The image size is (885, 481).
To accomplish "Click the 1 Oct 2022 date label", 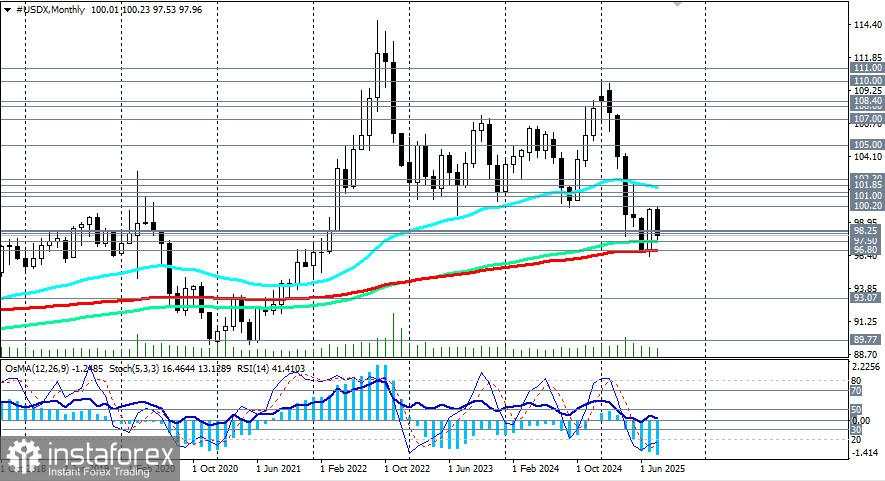I will [407, 469].
